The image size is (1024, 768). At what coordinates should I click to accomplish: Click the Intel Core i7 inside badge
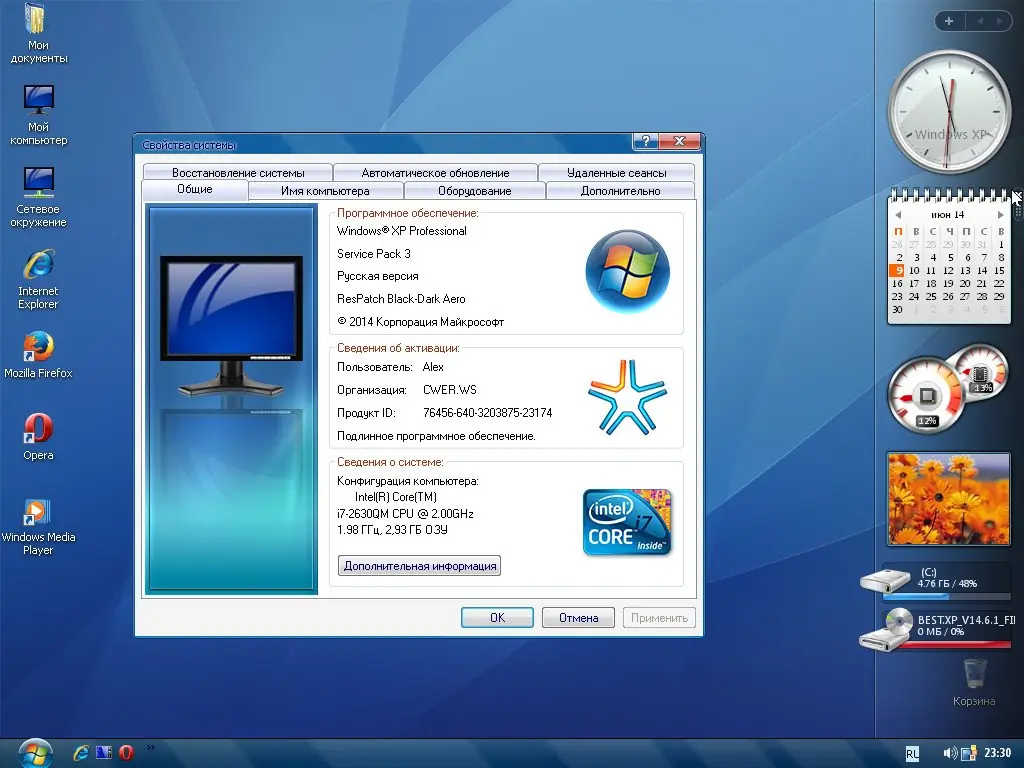tap(627, 522)
